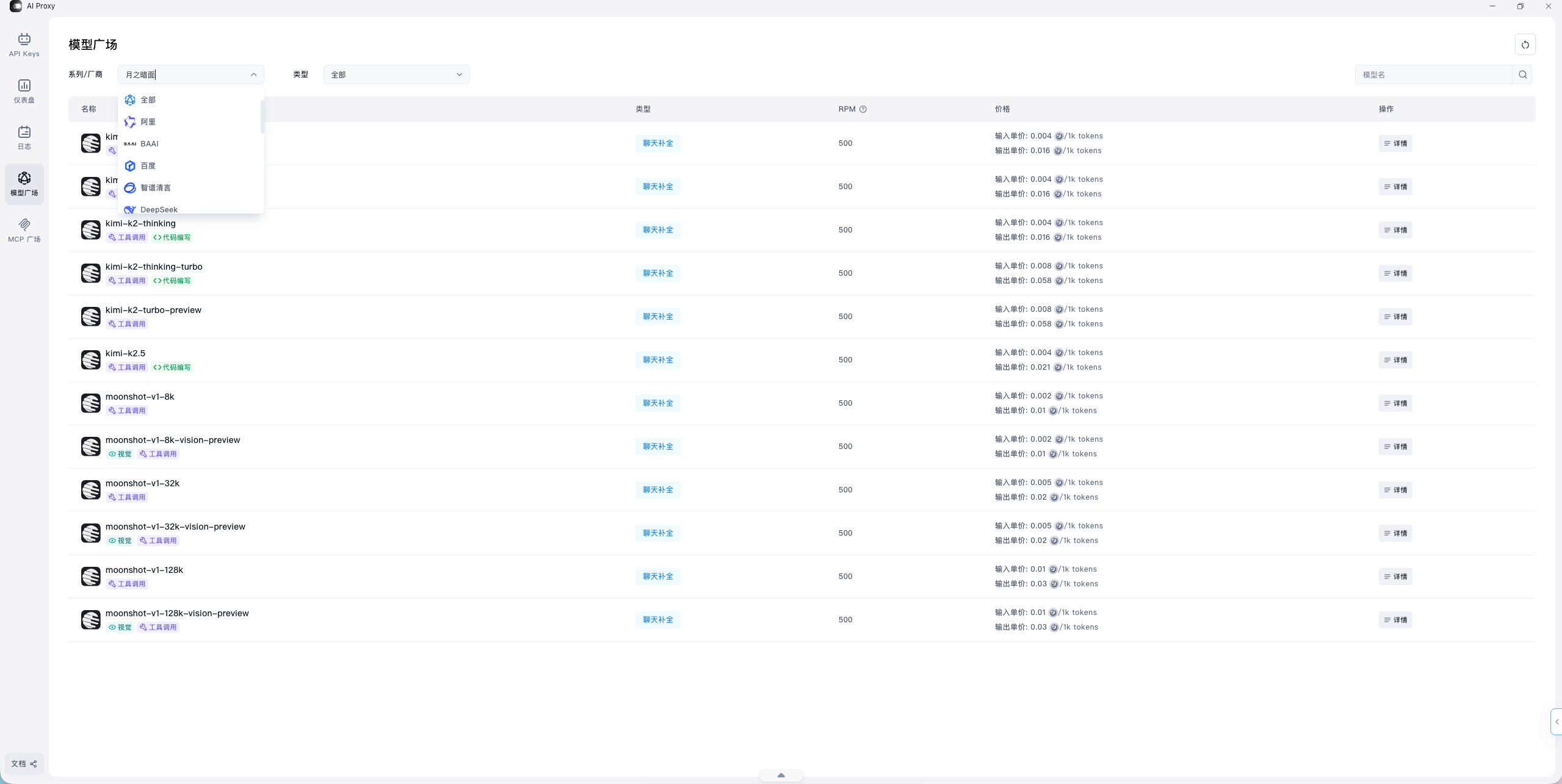Viewport: 1562px width, 784px height.
Task: Expand the side panel arrow on right edge
Action: click(1557, 722)
